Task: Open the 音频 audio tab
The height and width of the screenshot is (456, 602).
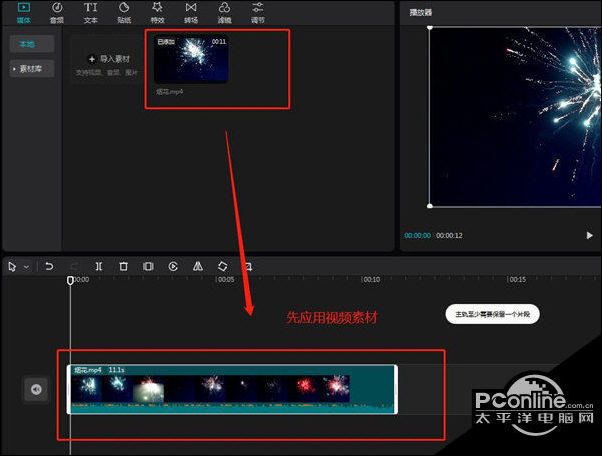Action: pyautogui.click(x=57, y=13)
